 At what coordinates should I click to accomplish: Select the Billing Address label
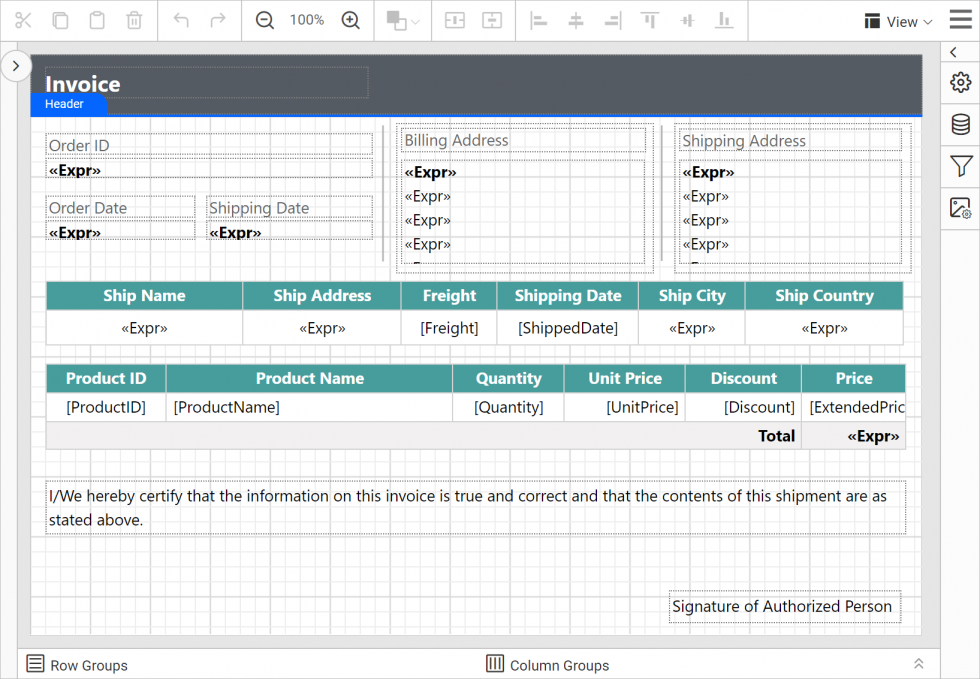(x=523, y=141)
